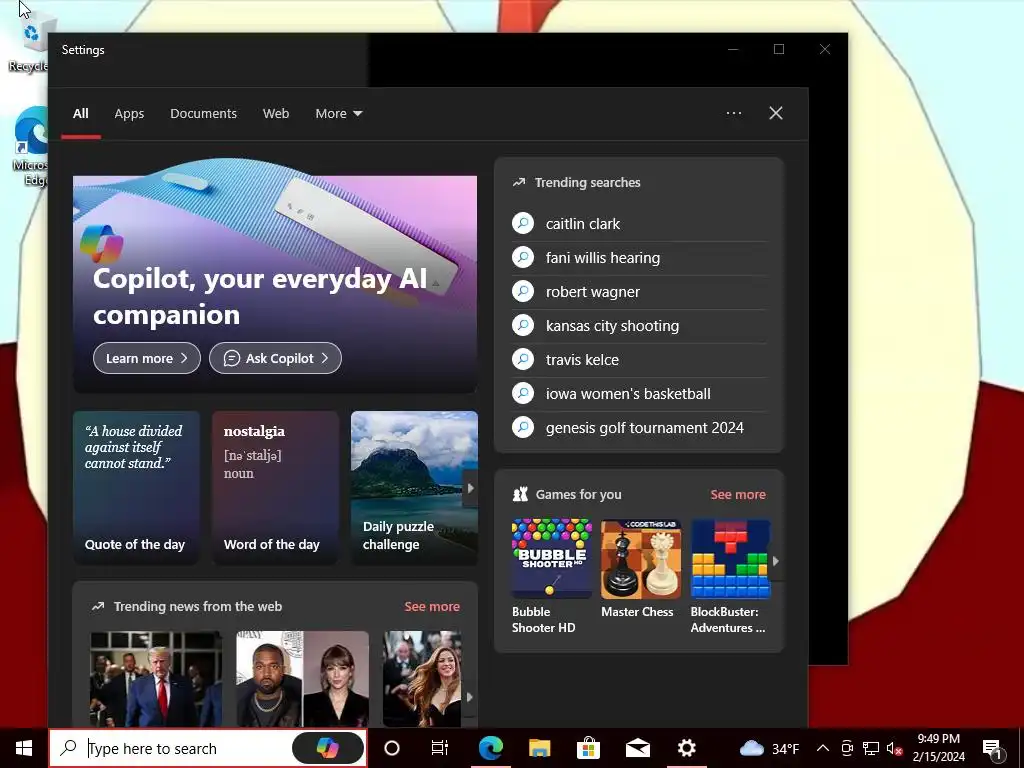
Task: Open the Word of the day card
Action: [x=275, y=487]
